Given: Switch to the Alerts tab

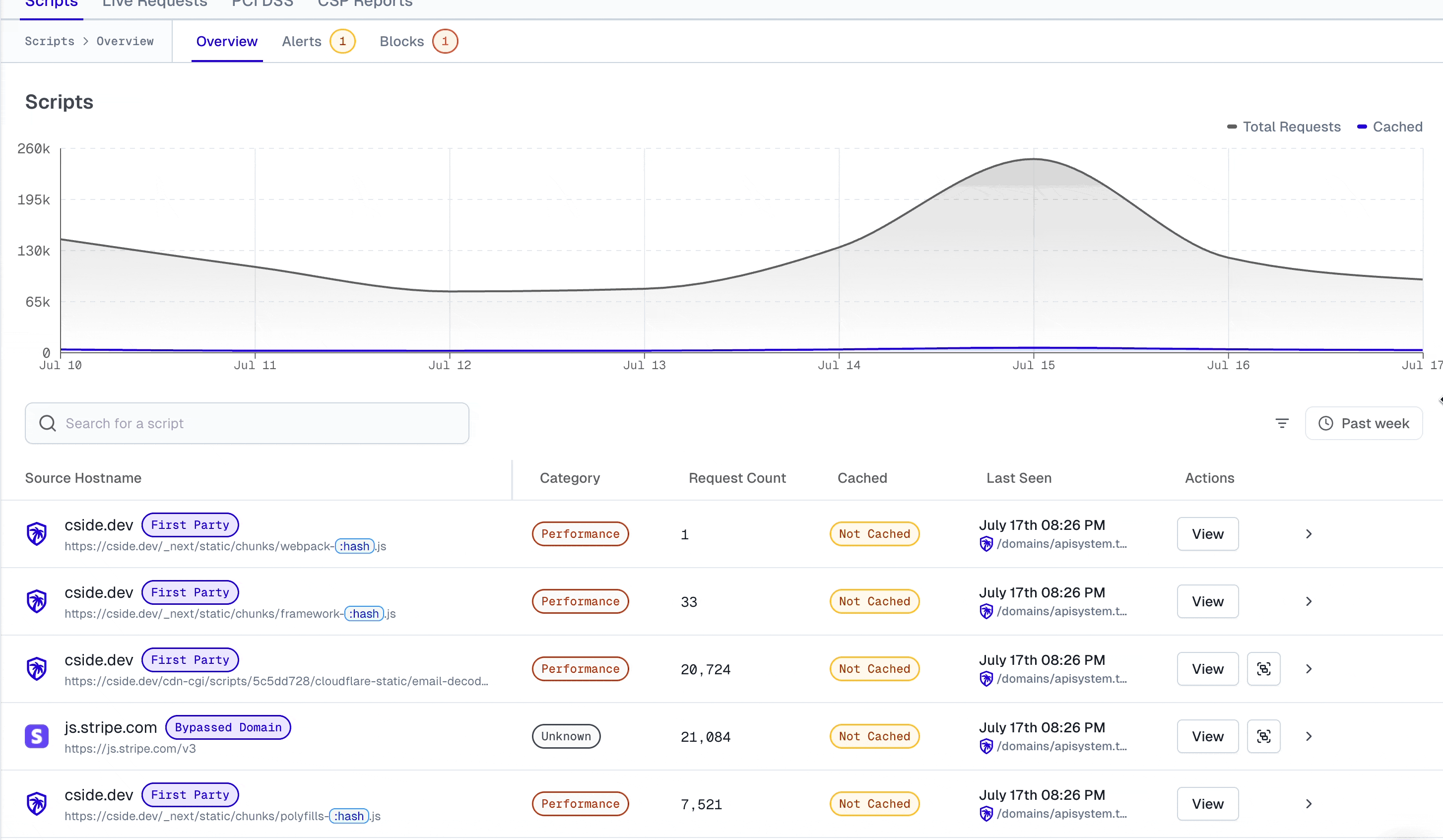Looking at the screenshot, I should tap(302, 41).
